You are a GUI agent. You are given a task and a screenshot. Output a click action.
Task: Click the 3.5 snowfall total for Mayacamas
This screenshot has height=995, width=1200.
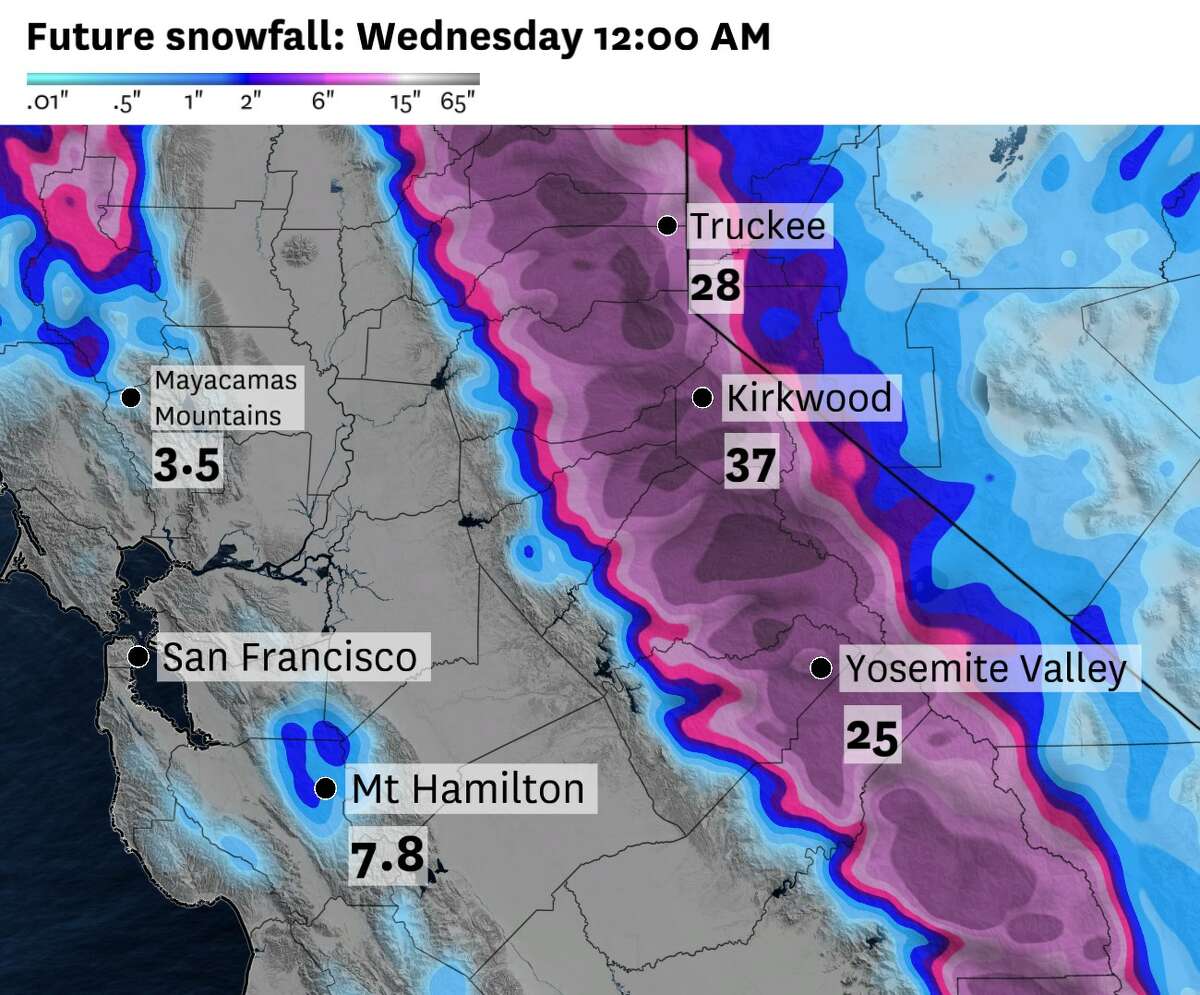tap(186, 465)
